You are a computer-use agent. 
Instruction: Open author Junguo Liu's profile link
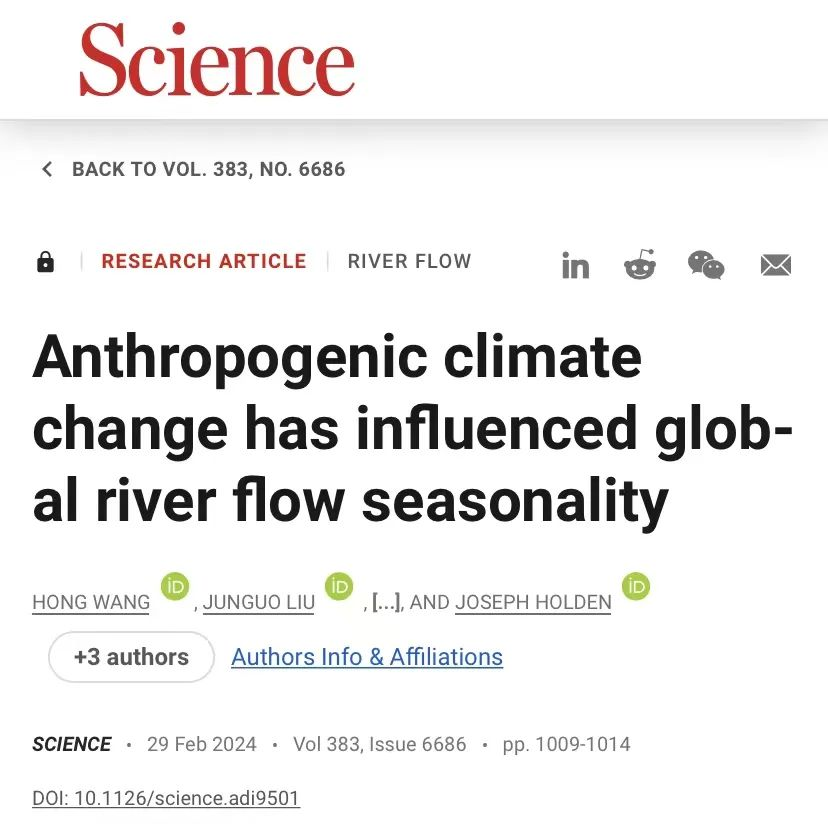(259, 602)
